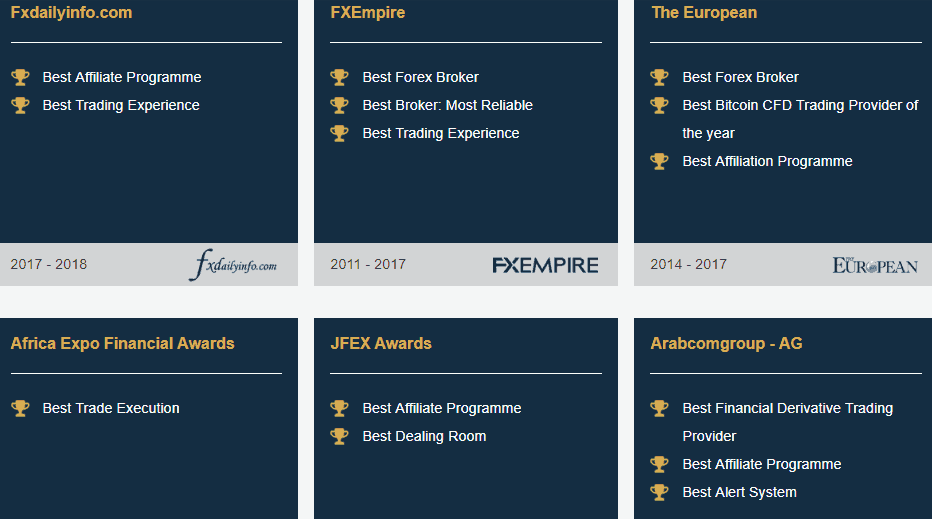Select the Africa Expo Financial Awards title

[122, 344]
